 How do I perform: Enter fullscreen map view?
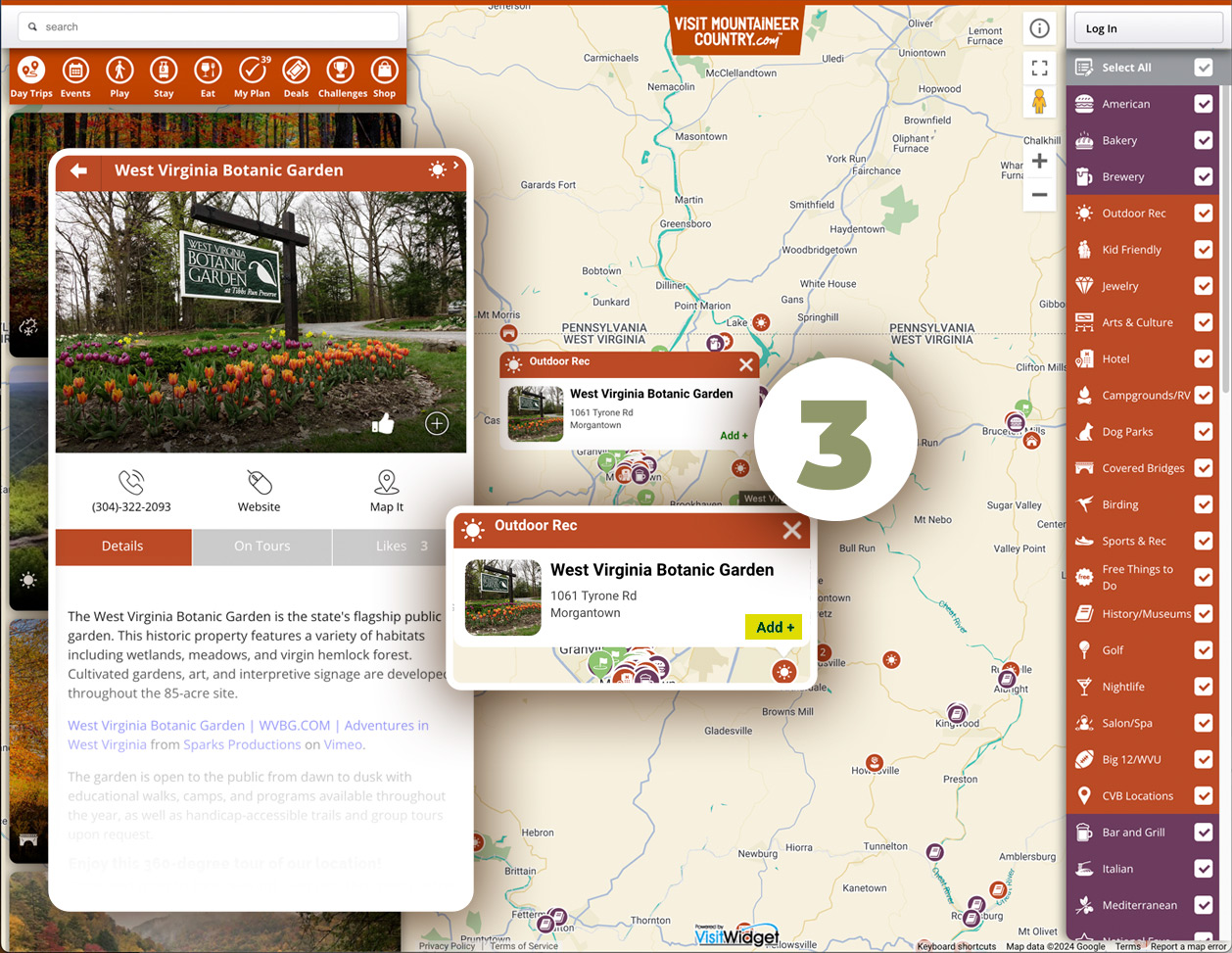point(1039,68)
